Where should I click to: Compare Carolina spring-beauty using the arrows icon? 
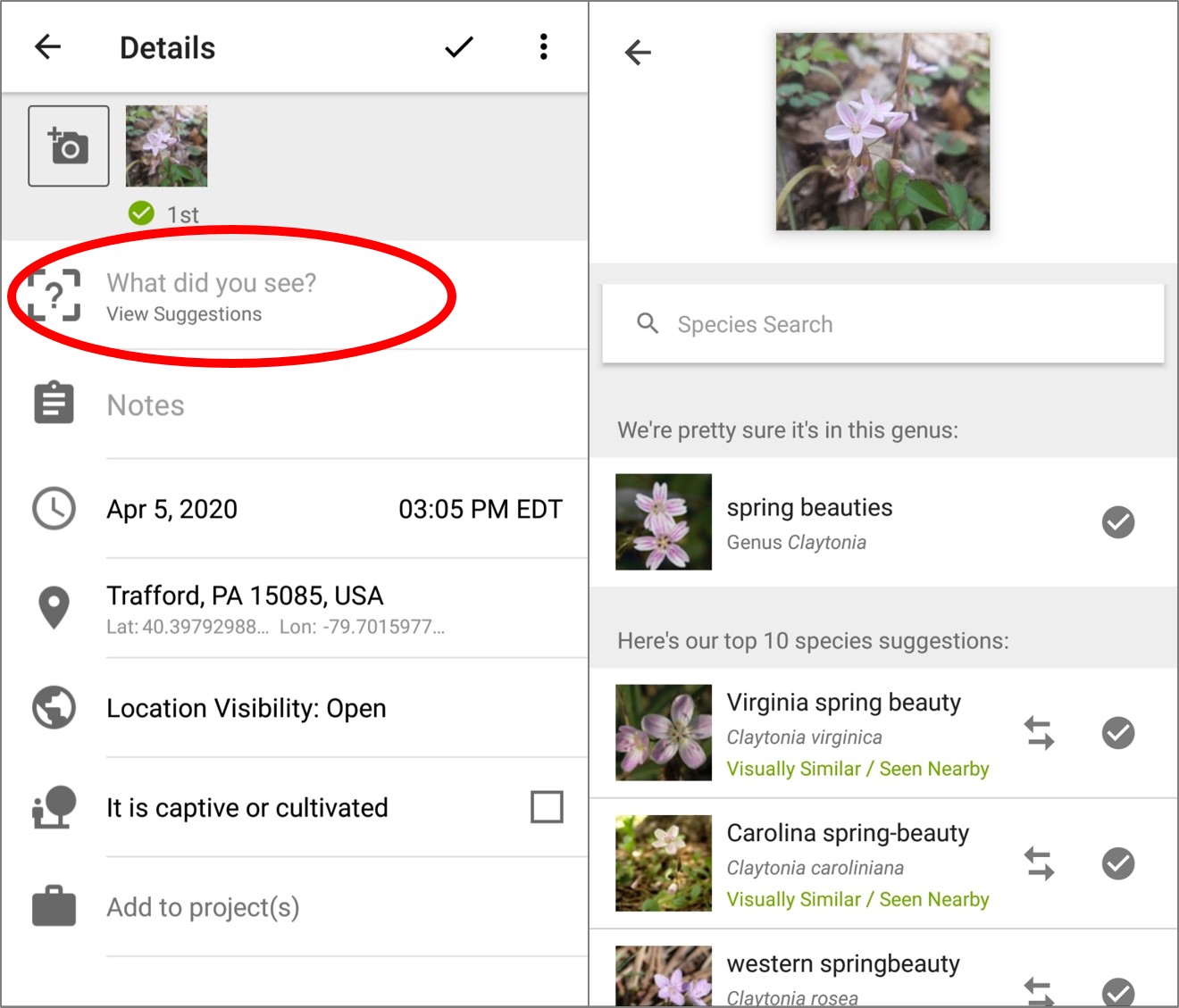(1039, 863)
